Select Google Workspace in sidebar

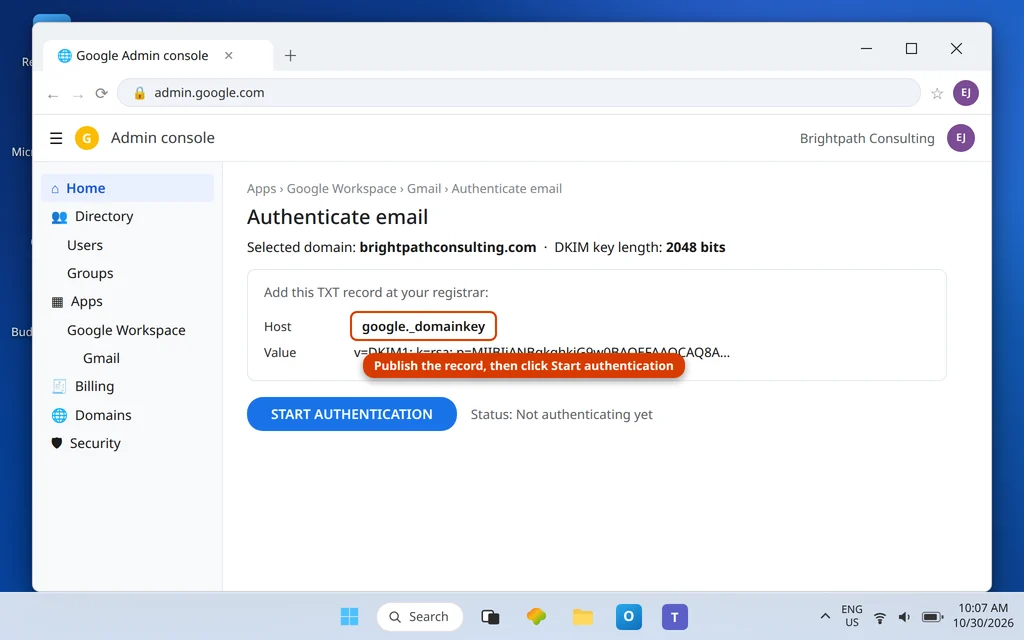coord(126,330)
